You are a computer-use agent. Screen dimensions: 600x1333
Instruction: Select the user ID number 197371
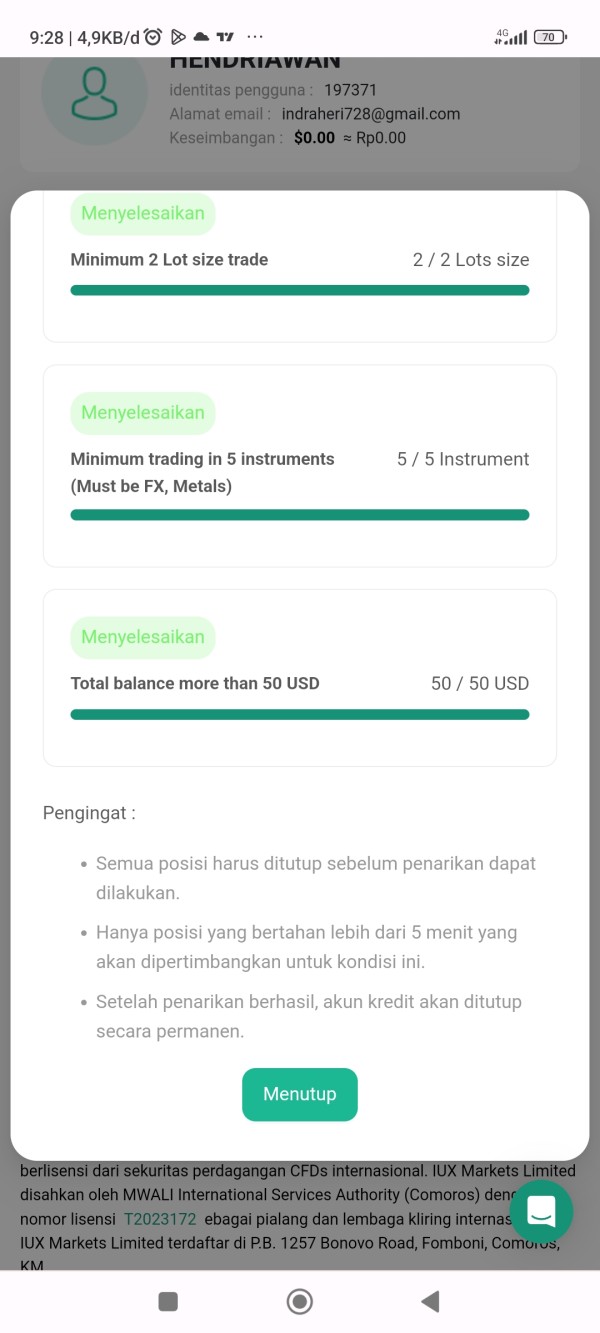pos(350,90)
